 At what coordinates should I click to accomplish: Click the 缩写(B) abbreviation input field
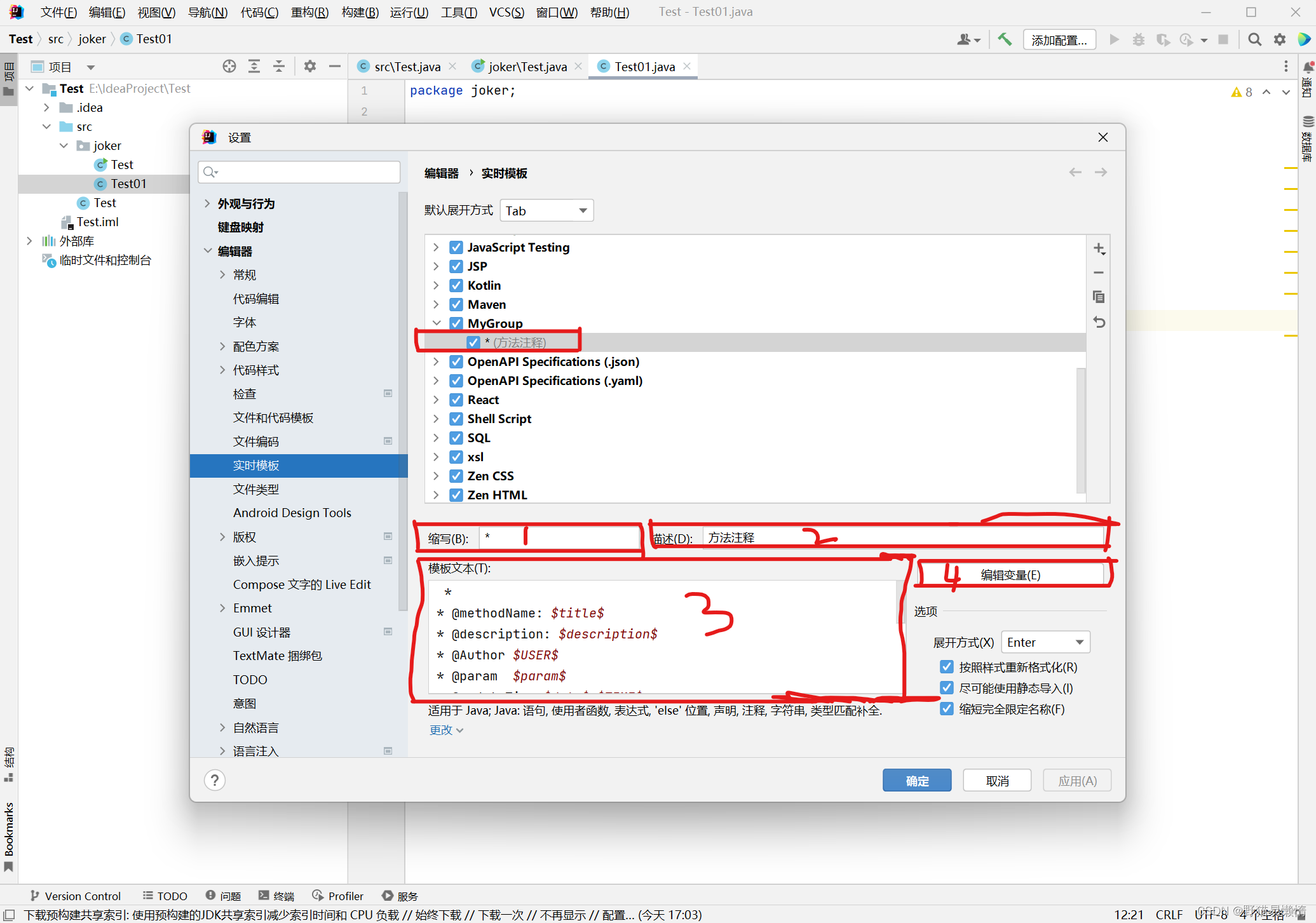pos(559,538)
